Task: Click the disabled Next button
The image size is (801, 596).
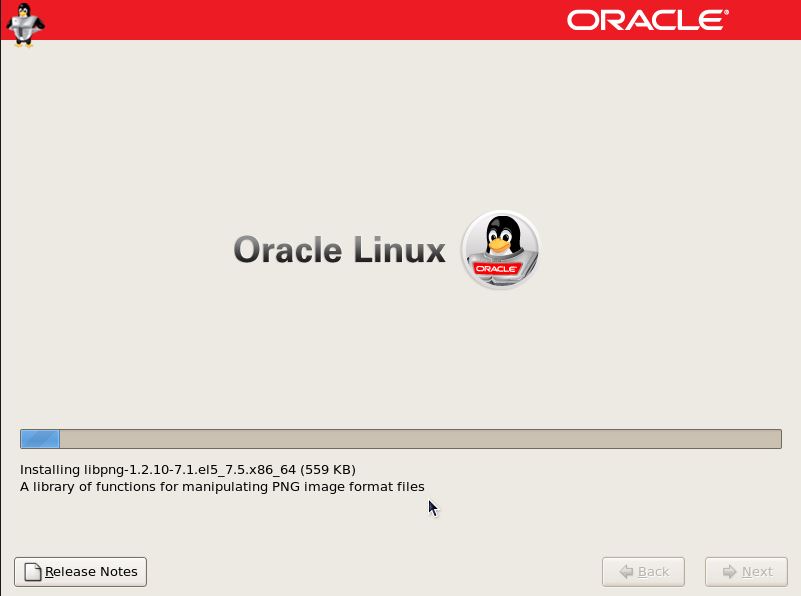Action: [746, 571]
